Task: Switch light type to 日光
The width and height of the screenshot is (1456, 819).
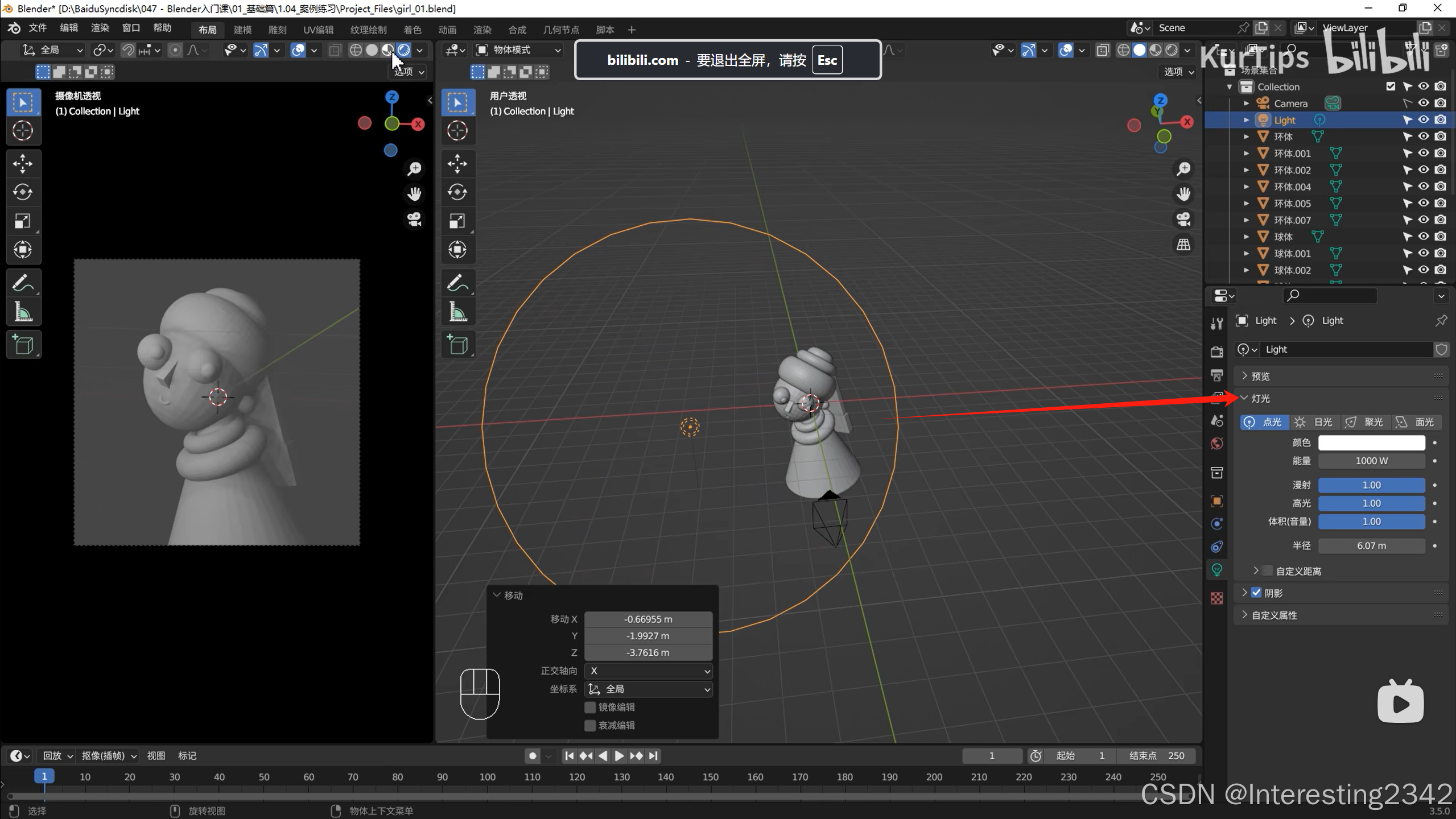Action: tap(1314, 422)
